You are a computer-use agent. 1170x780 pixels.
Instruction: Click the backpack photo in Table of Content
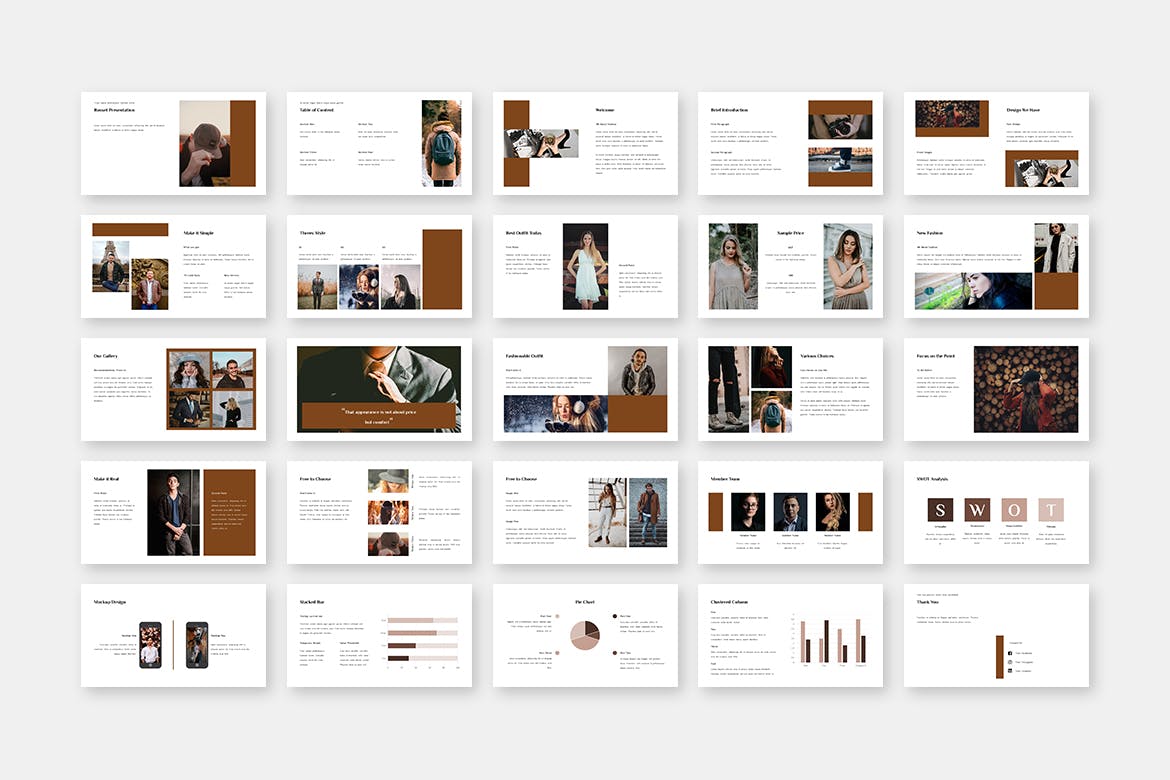coord(441,143)
